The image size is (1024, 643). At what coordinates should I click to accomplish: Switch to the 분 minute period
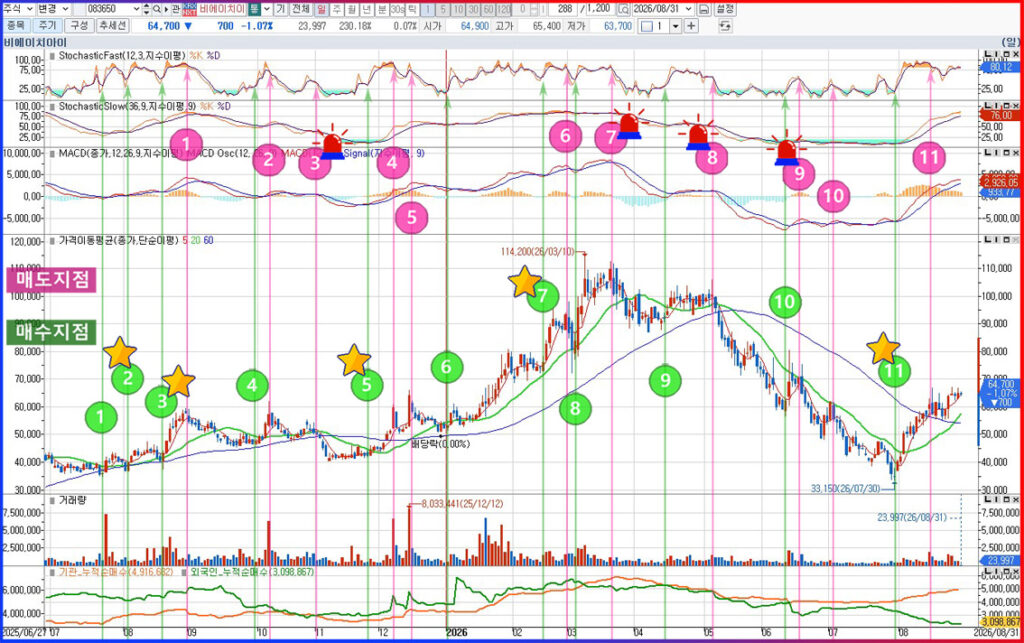tap(382, 9)
